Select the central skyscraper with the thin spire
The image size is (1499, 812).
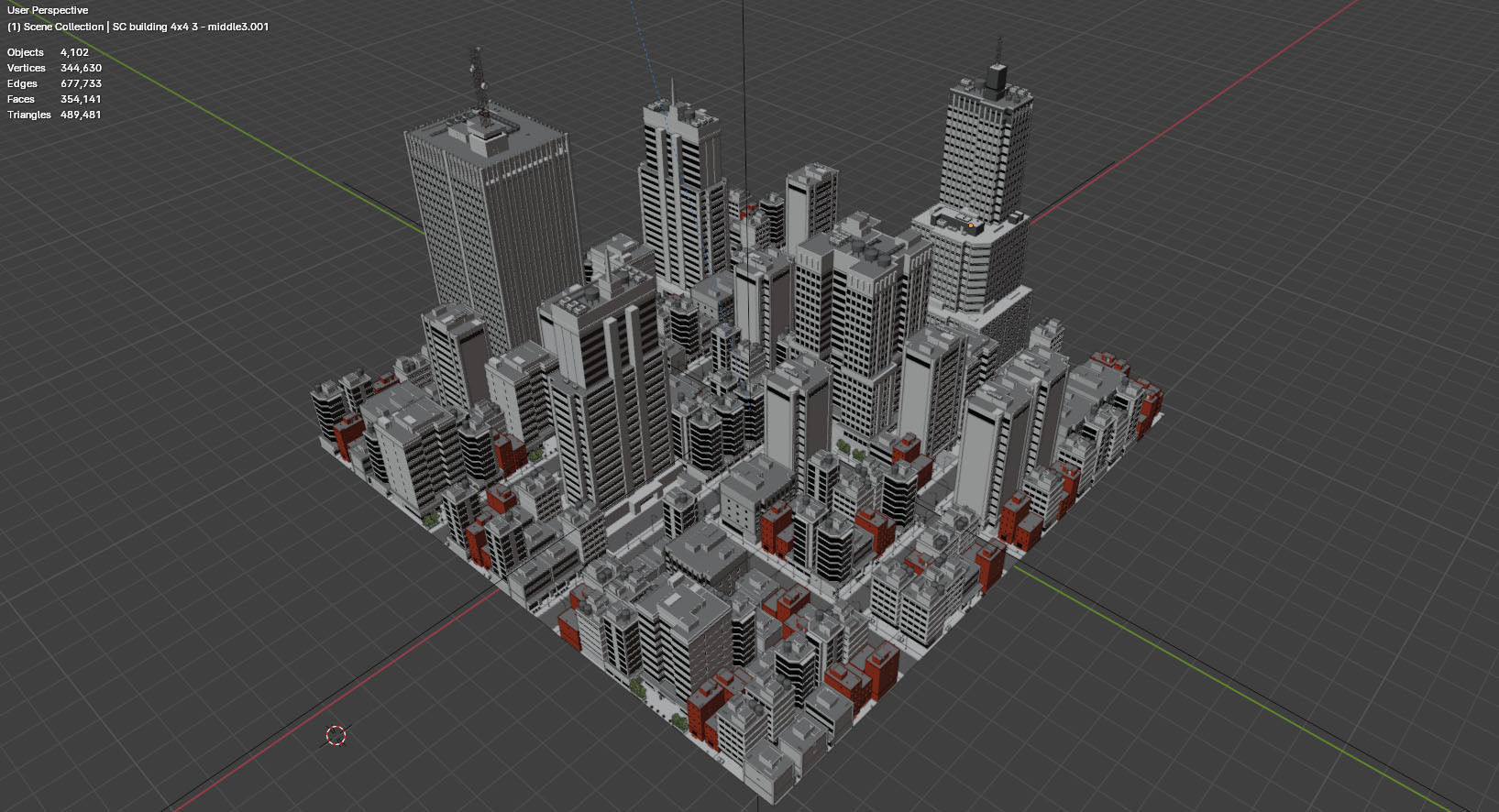click(682, 188)
